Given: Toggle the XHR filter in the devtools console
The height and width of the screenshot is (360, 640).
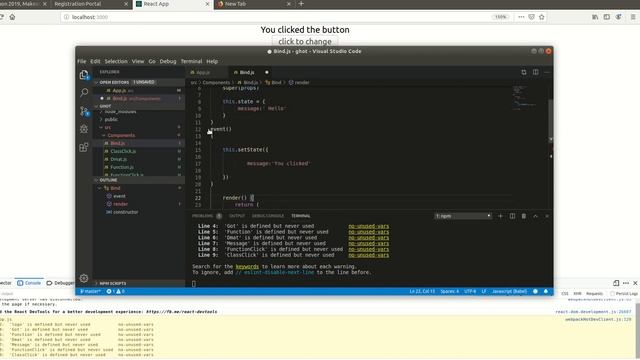Looking at the screenshot, I should click(578, 293).
